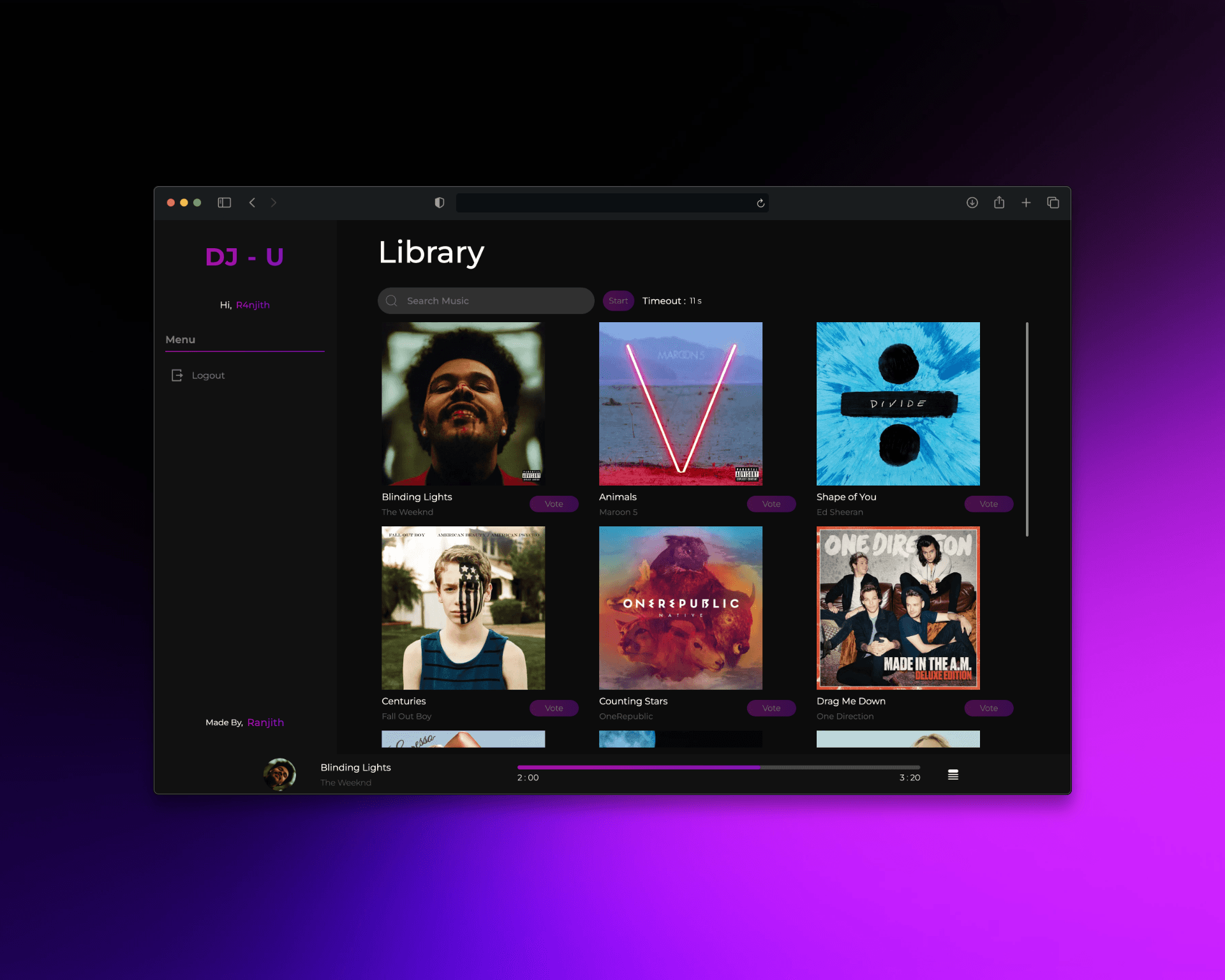Open Centuries album cover
Image resolution: width=1225 pixels, height=980 pixels.
pos(463,608)
